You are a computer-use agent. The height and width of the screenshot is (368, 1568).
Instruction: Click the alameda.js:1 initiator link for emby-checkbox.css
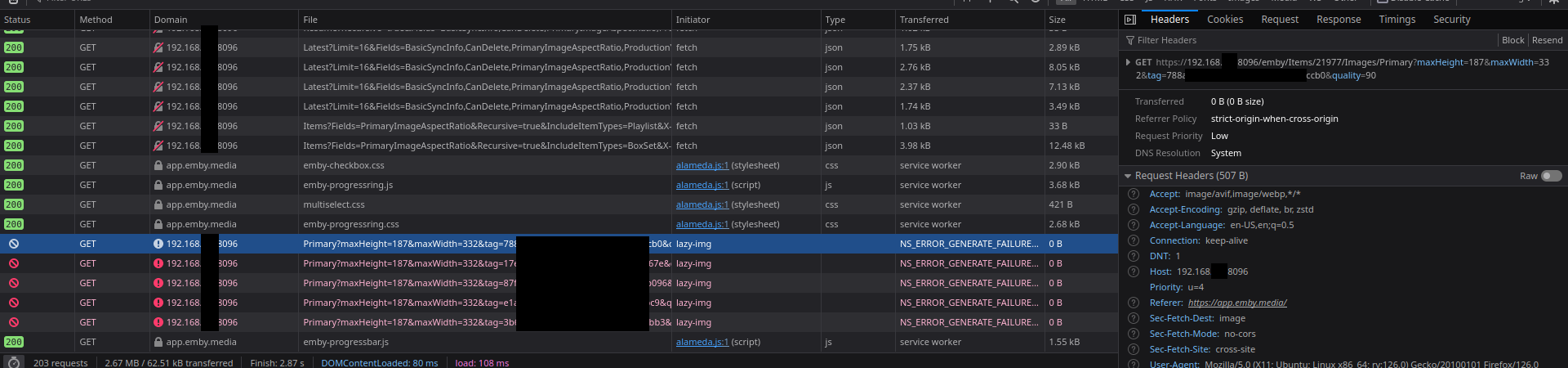(x=702, y=165)
